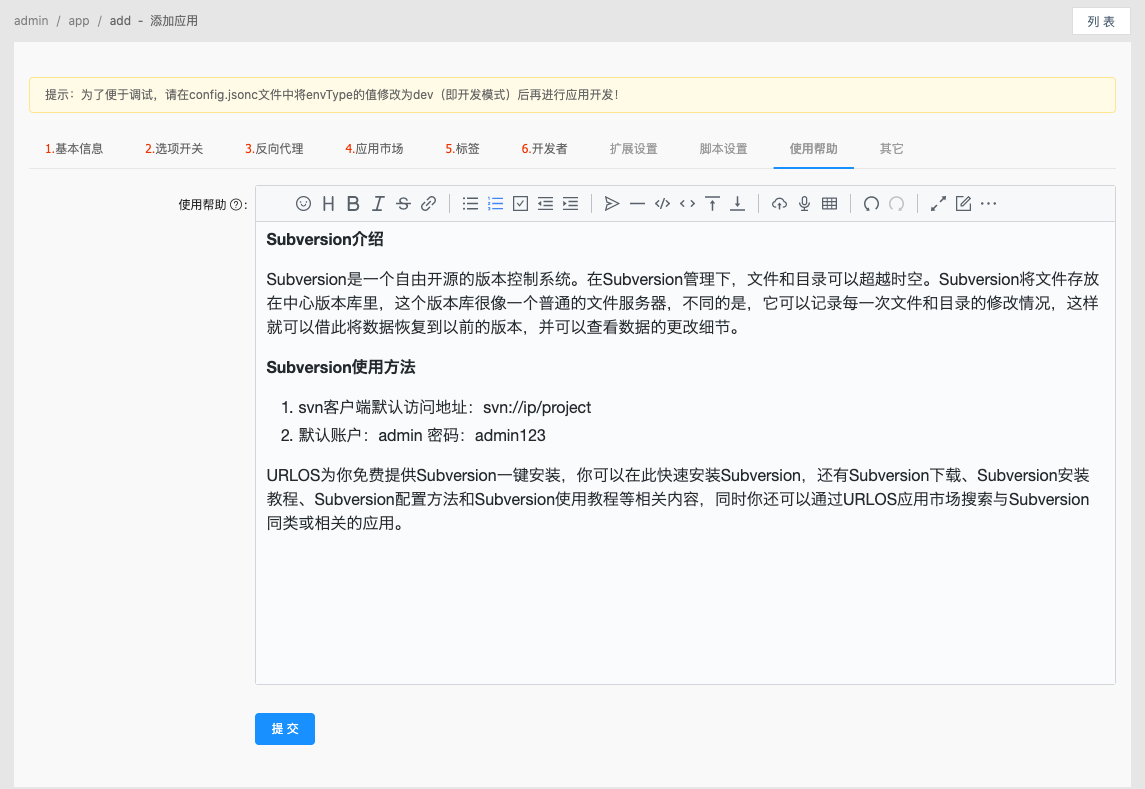Insert an unordered bullet list
The width and height of the screenshot is (1145, 789).
(x=470, y=204)
